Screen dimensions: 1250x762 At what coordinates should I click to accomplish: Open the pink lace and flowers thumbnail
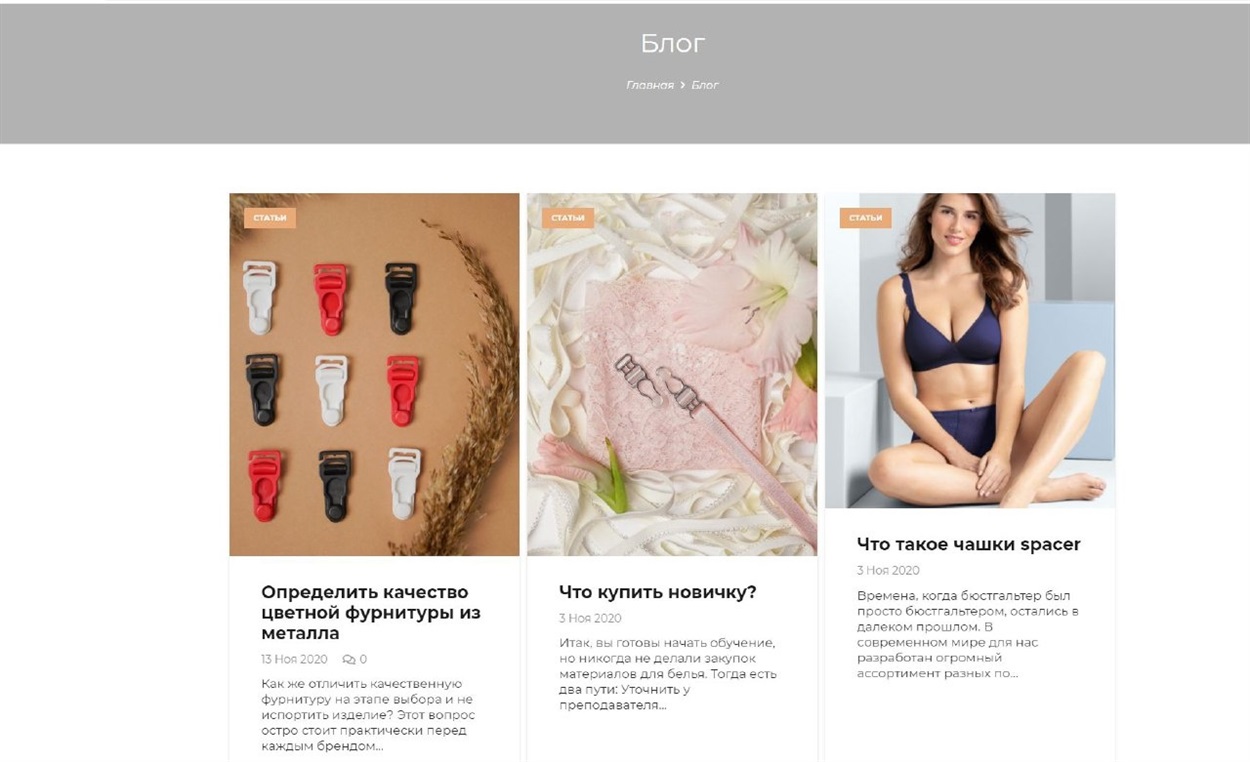pos(672,374)
